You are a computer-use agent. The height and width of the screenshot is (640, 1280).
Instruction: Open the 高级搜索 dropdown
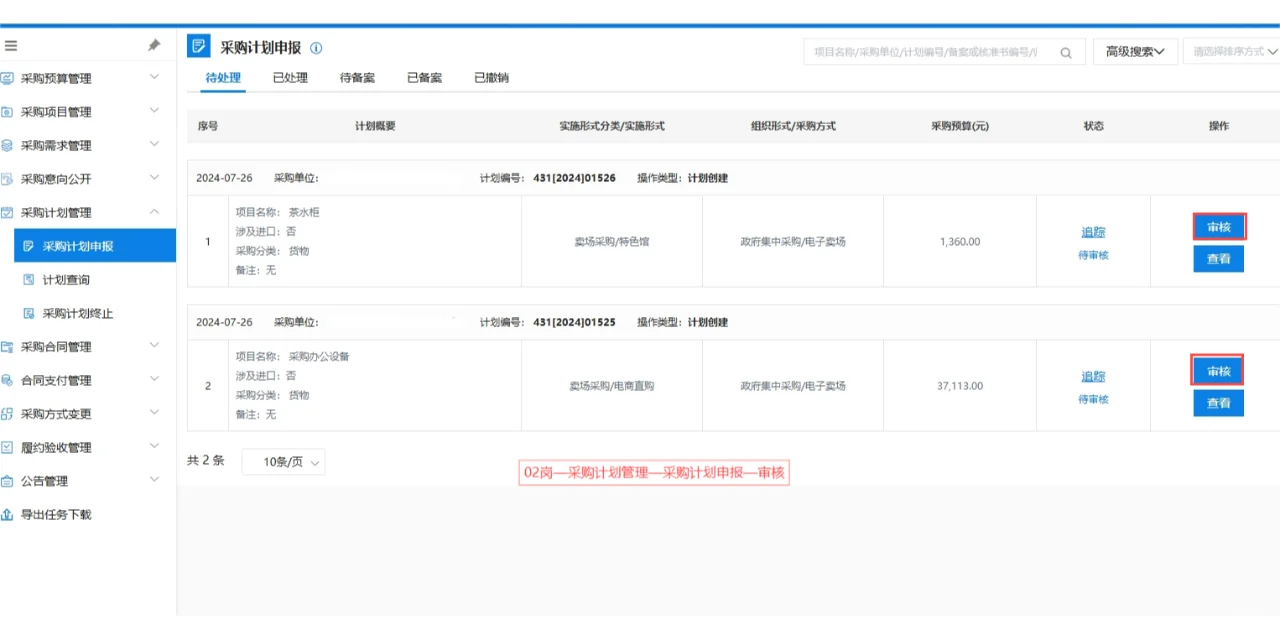1135,52
